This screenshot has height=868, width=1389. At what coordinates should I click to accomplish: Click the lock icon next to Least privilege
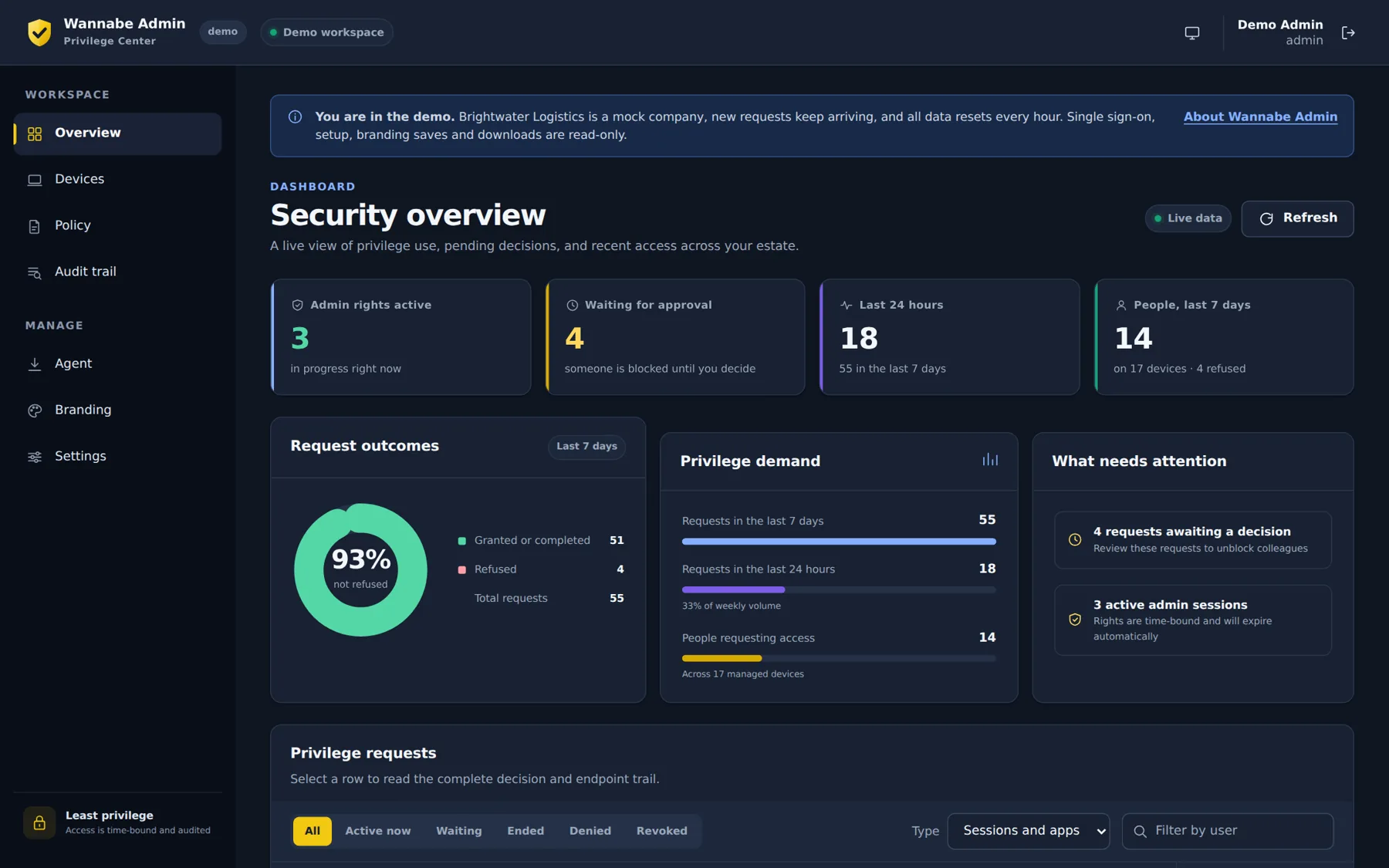[39, 822]
